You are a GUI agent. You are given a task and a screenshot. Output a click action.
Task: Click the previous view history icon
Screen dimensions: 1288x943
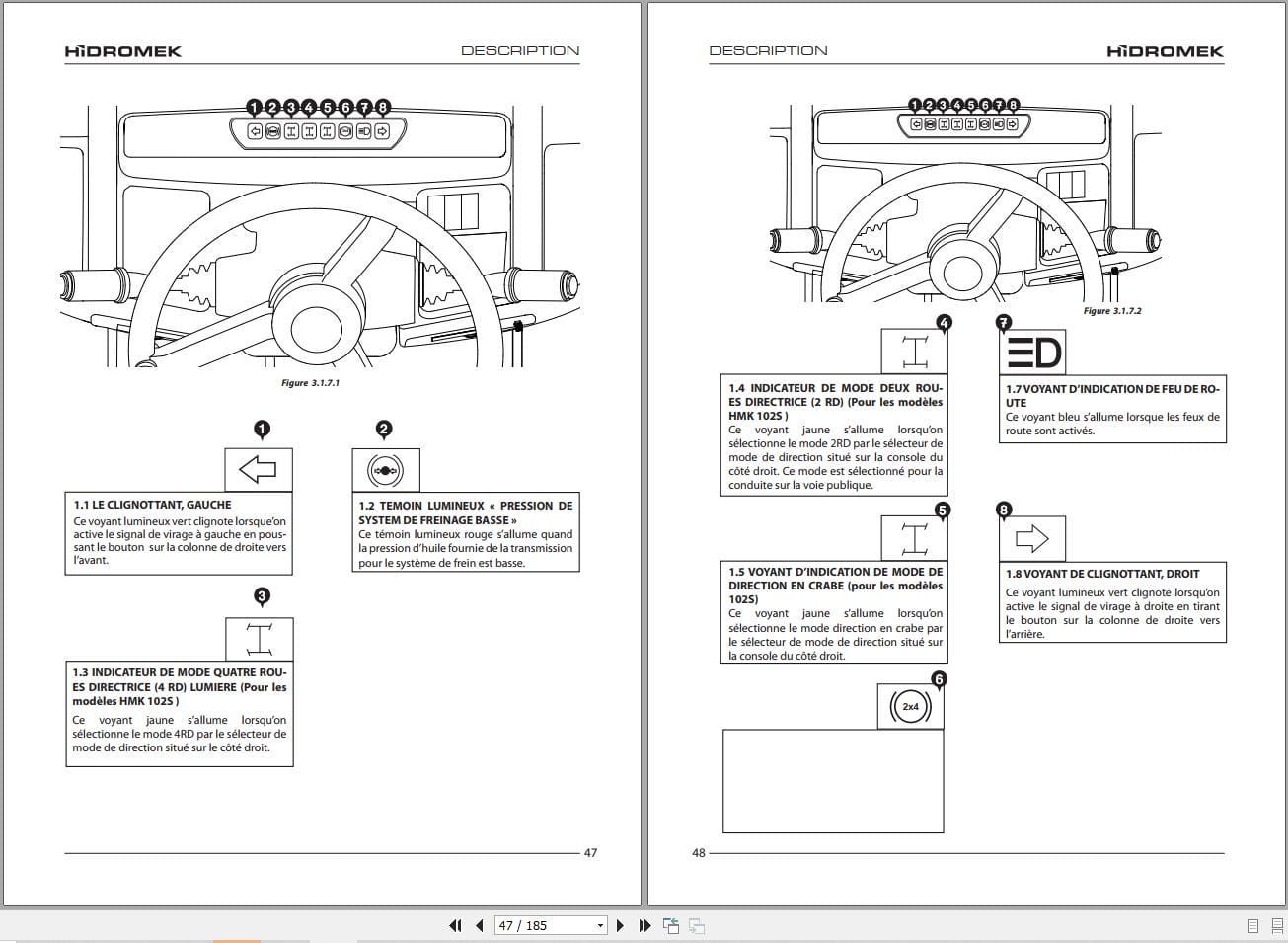pyautogui.click(x=672, y=925)
